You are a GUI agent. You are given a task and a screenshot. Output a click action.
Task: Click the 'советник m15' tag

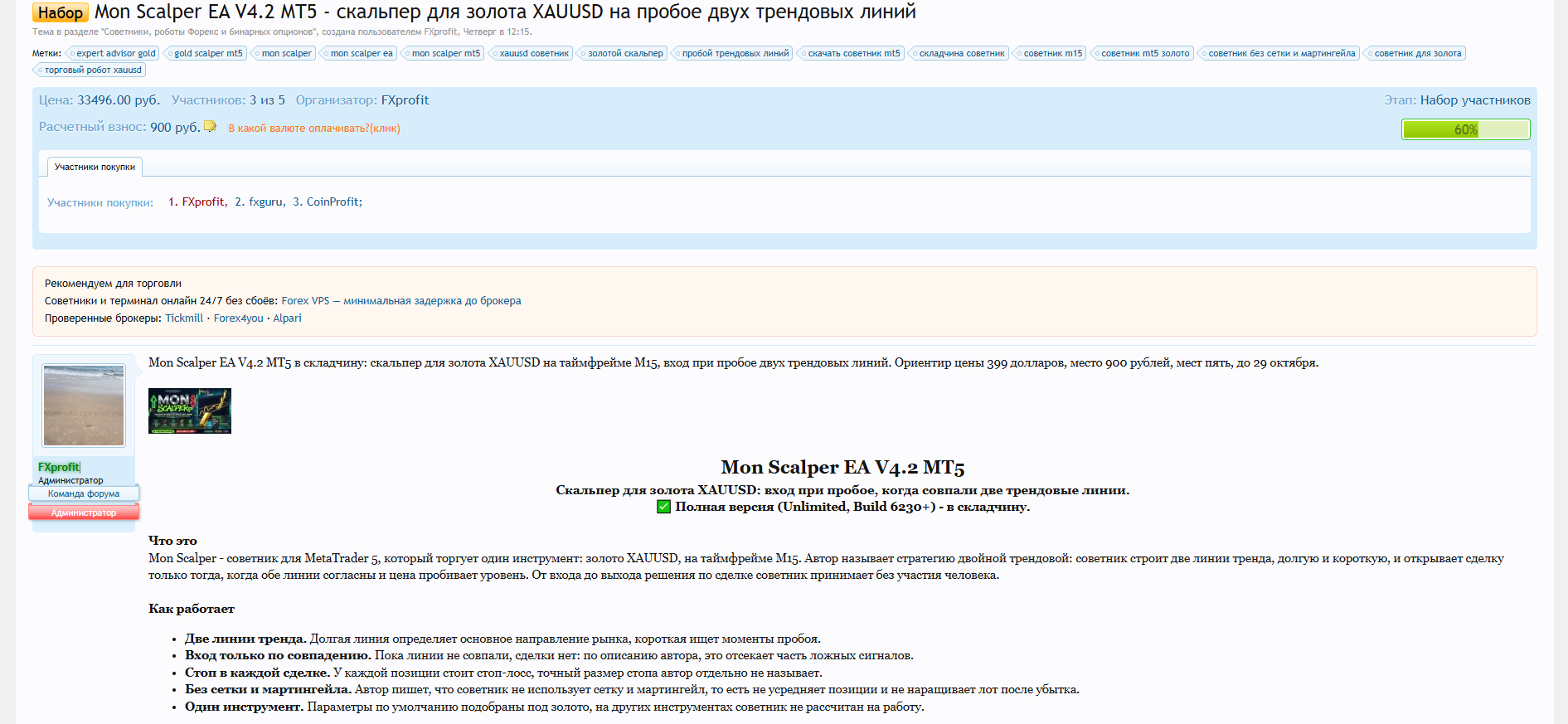[x=1049, y=53]
